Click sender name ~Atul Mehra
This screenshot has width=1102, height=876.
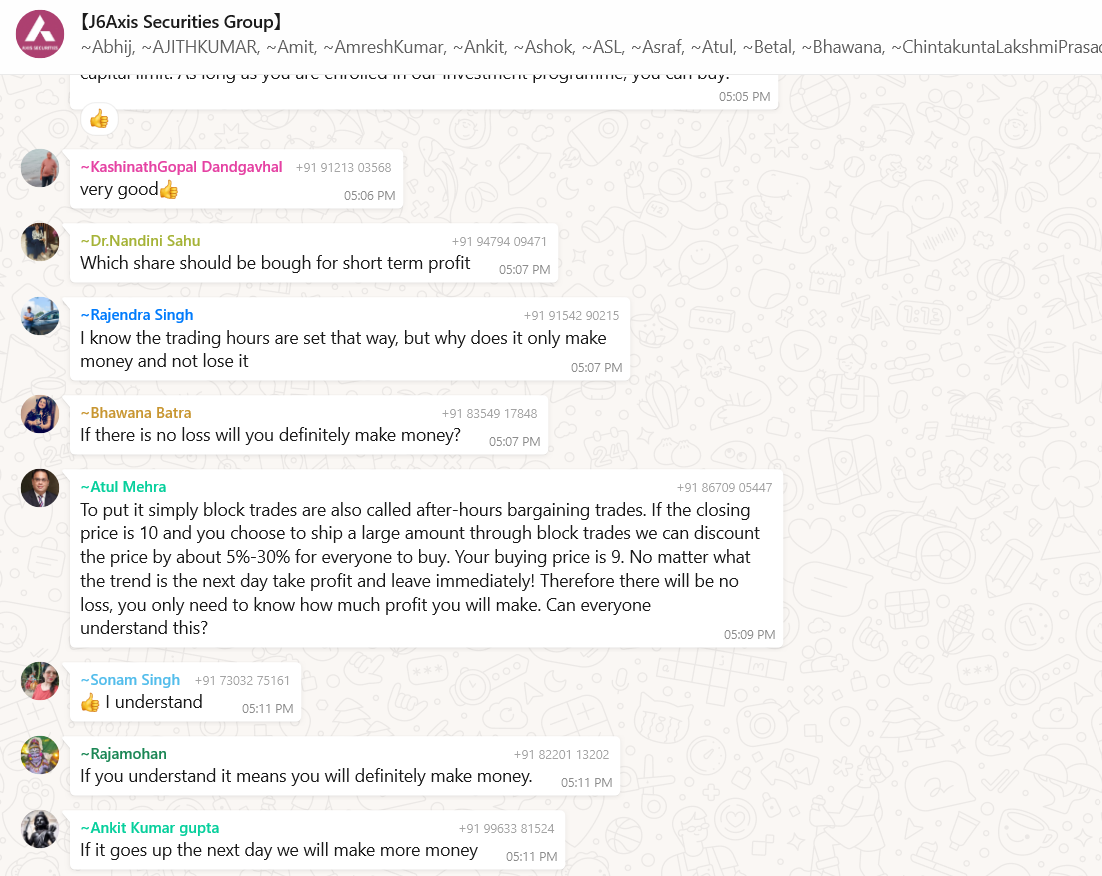[123, 487]
